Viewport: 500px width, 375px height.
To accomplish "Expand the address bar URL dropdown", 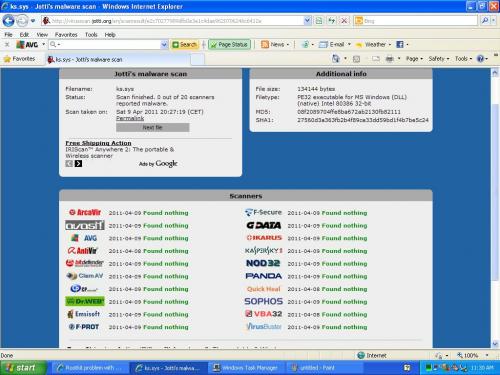I will point(307,21).
